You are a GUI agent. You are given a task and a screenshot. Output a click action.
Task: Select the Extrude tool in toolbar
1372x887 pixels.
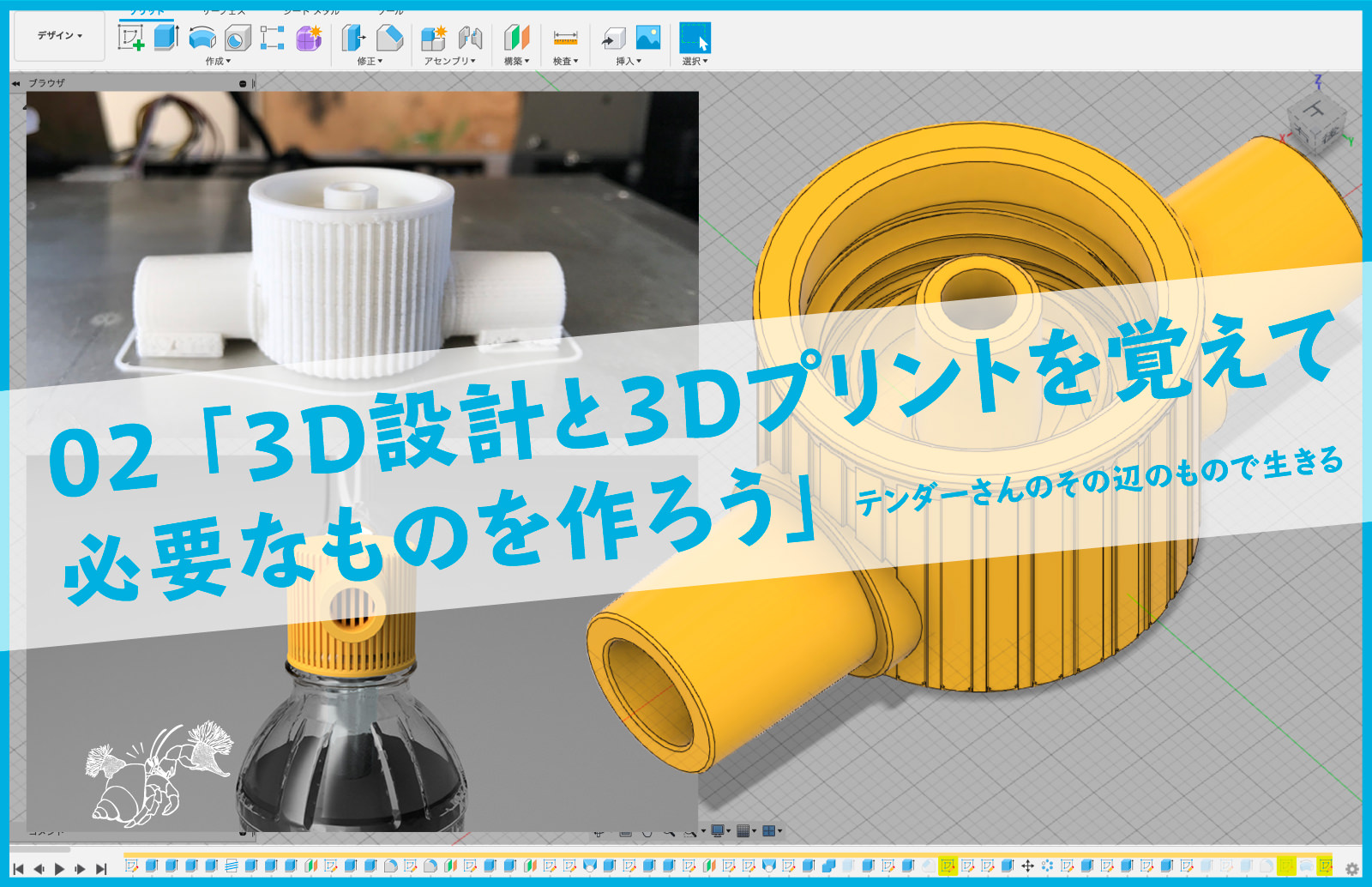pyautogui.click(x=165, y=38)
